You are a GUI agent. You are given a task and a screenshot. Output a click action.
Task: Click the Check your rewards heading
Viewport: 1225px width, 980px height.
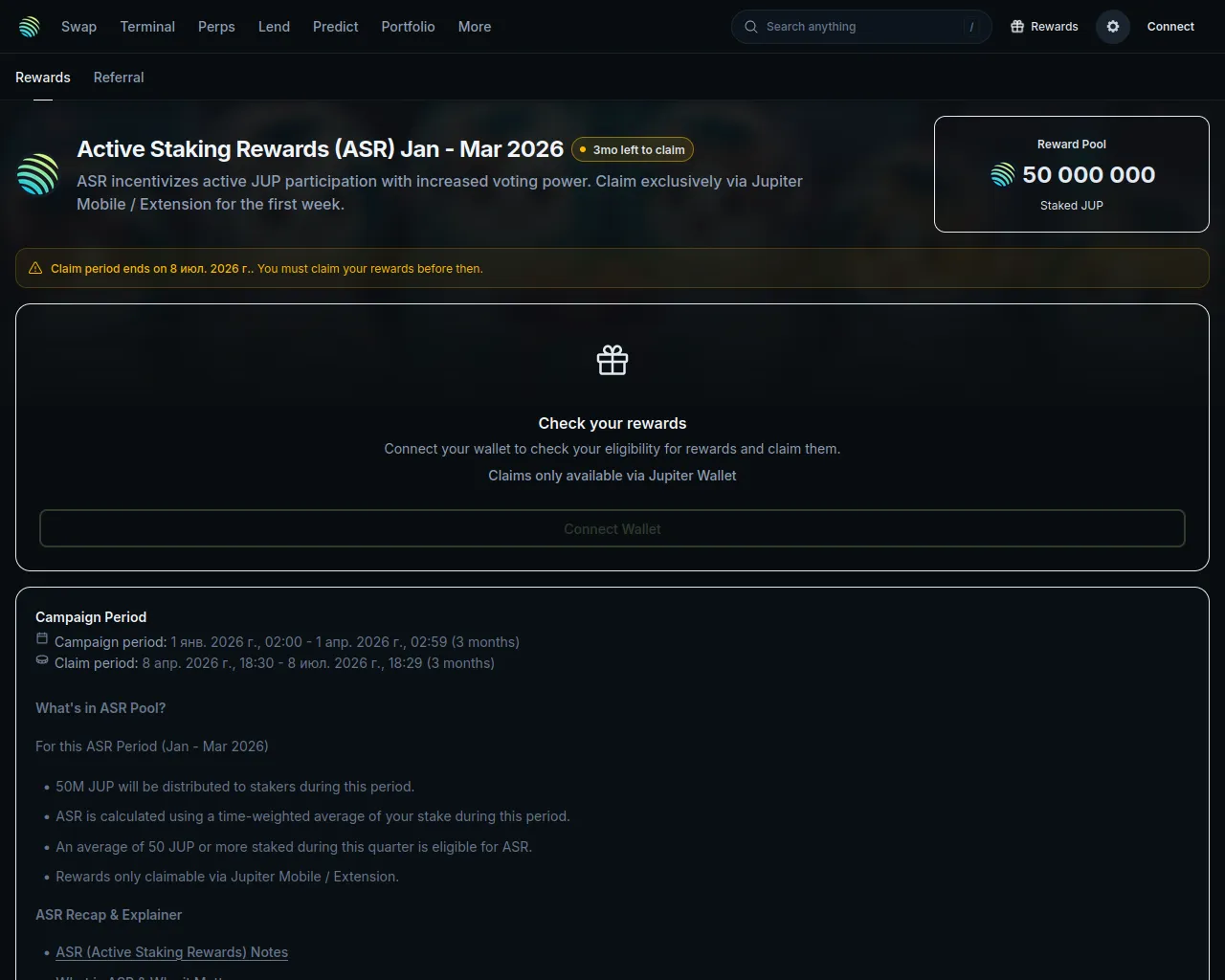(612, 423)
